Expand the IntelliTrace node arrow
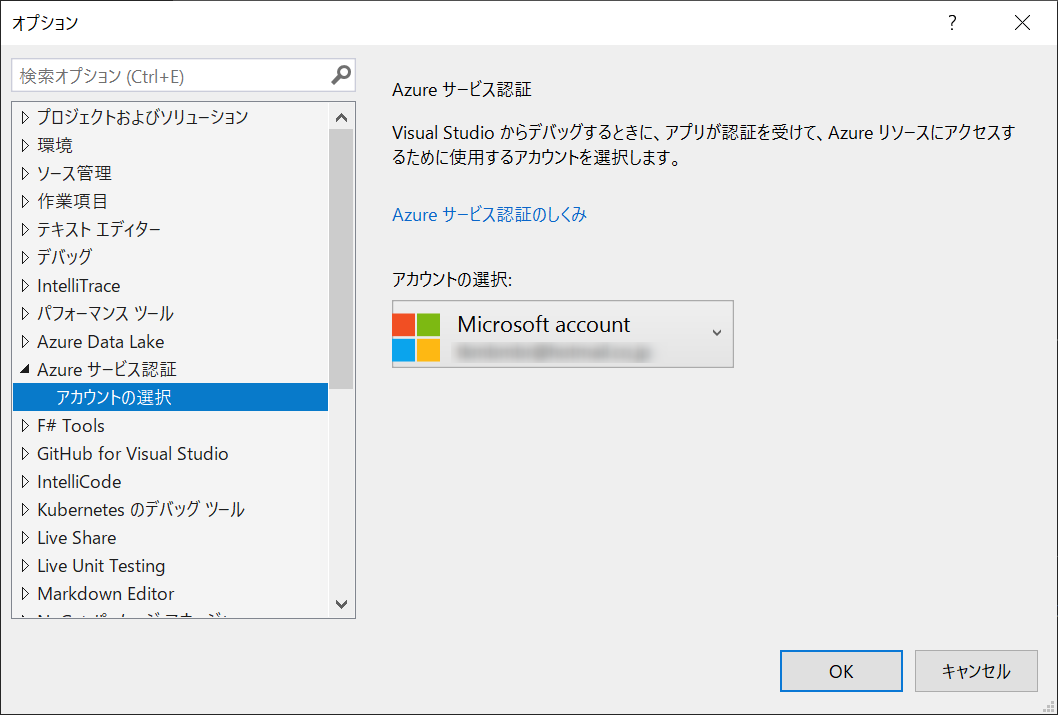This screenshot has width=1058, height=715. pos(25,285)
